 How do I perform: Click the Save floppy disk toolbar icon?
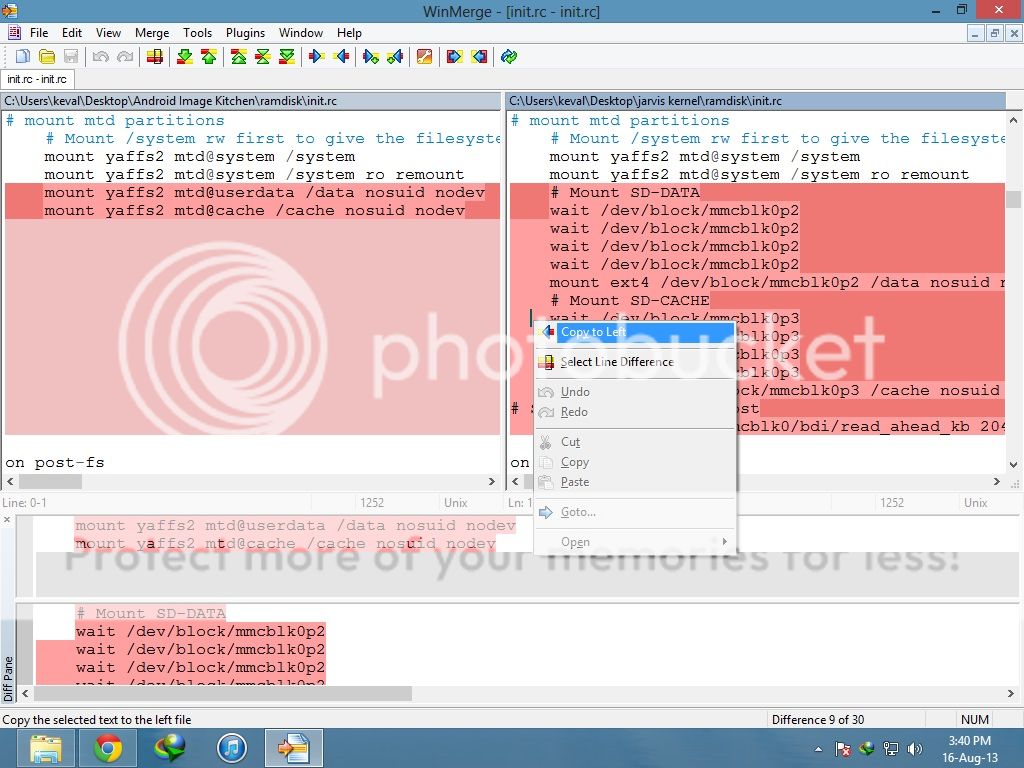71,57
